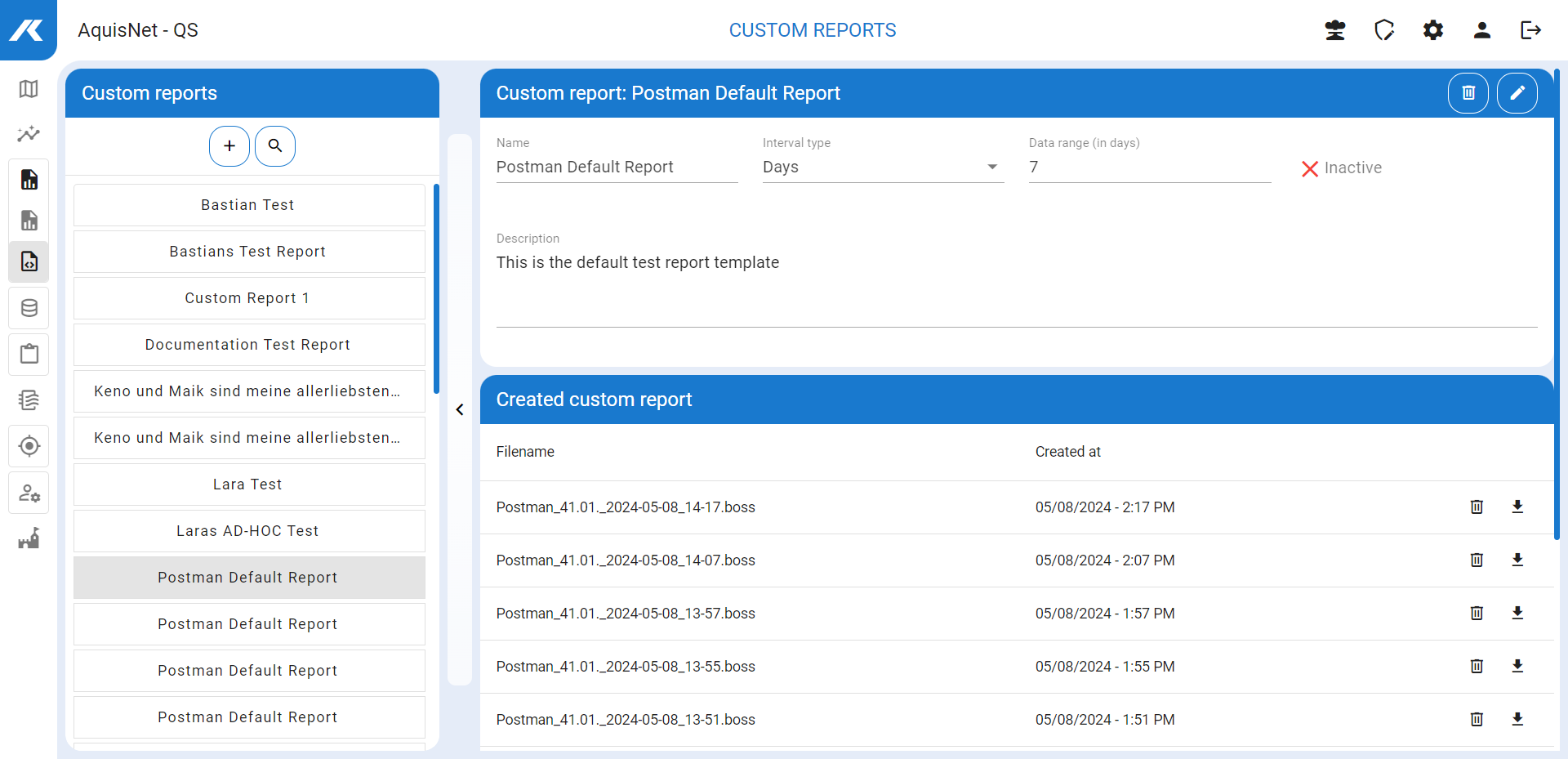Image resolution: width=1568 pixels, height=759 pixels.
Task: Click the add new custom report plus button
Action: (229, 146)
